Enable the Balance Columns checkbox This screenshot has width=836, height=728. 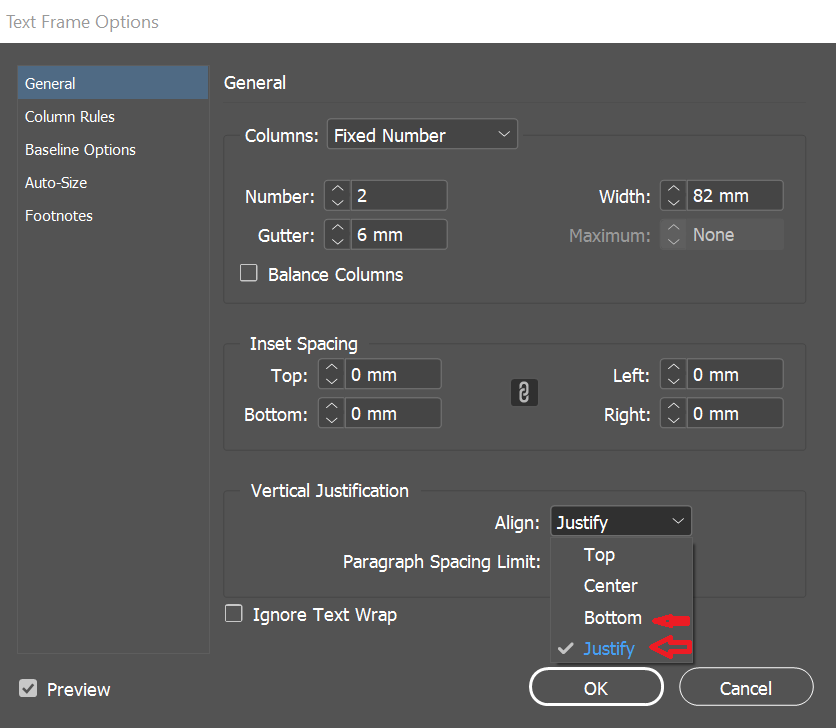coord(249,273)
